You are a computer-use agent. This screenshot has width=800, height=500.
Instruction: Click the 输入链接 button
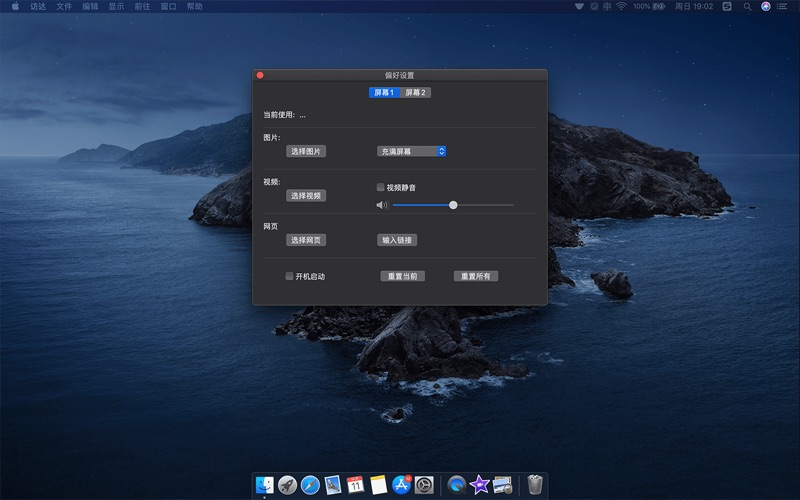[x=397, y=240]
